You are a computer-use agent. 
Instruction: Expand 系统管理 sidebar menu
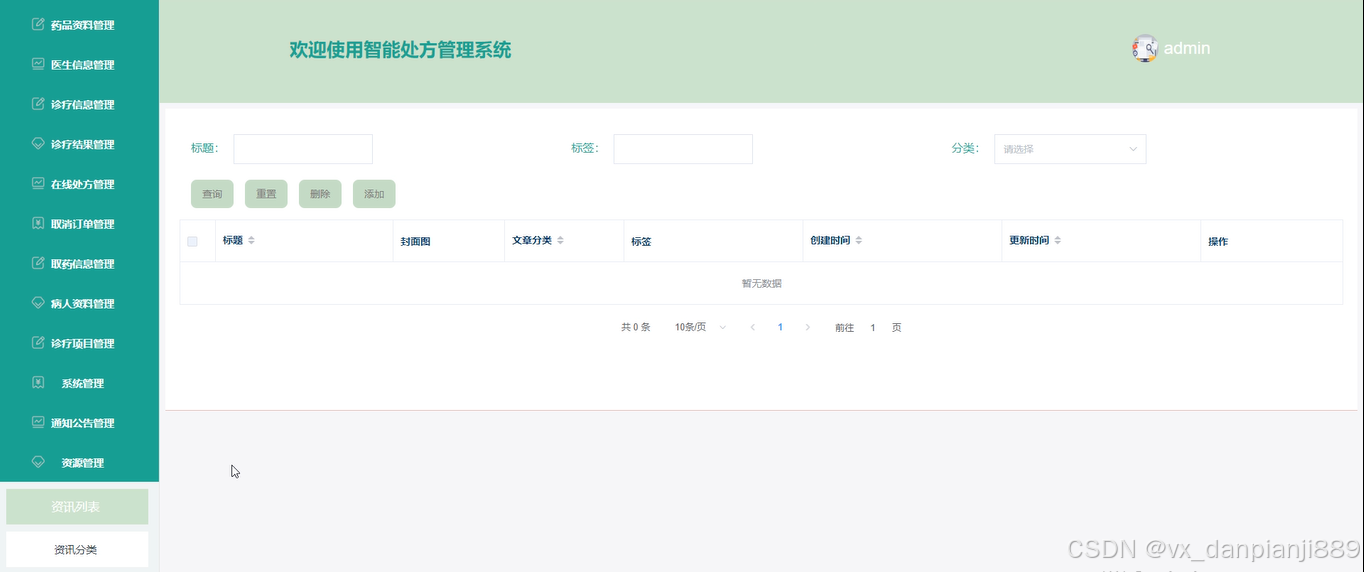[x=79, y=383]
